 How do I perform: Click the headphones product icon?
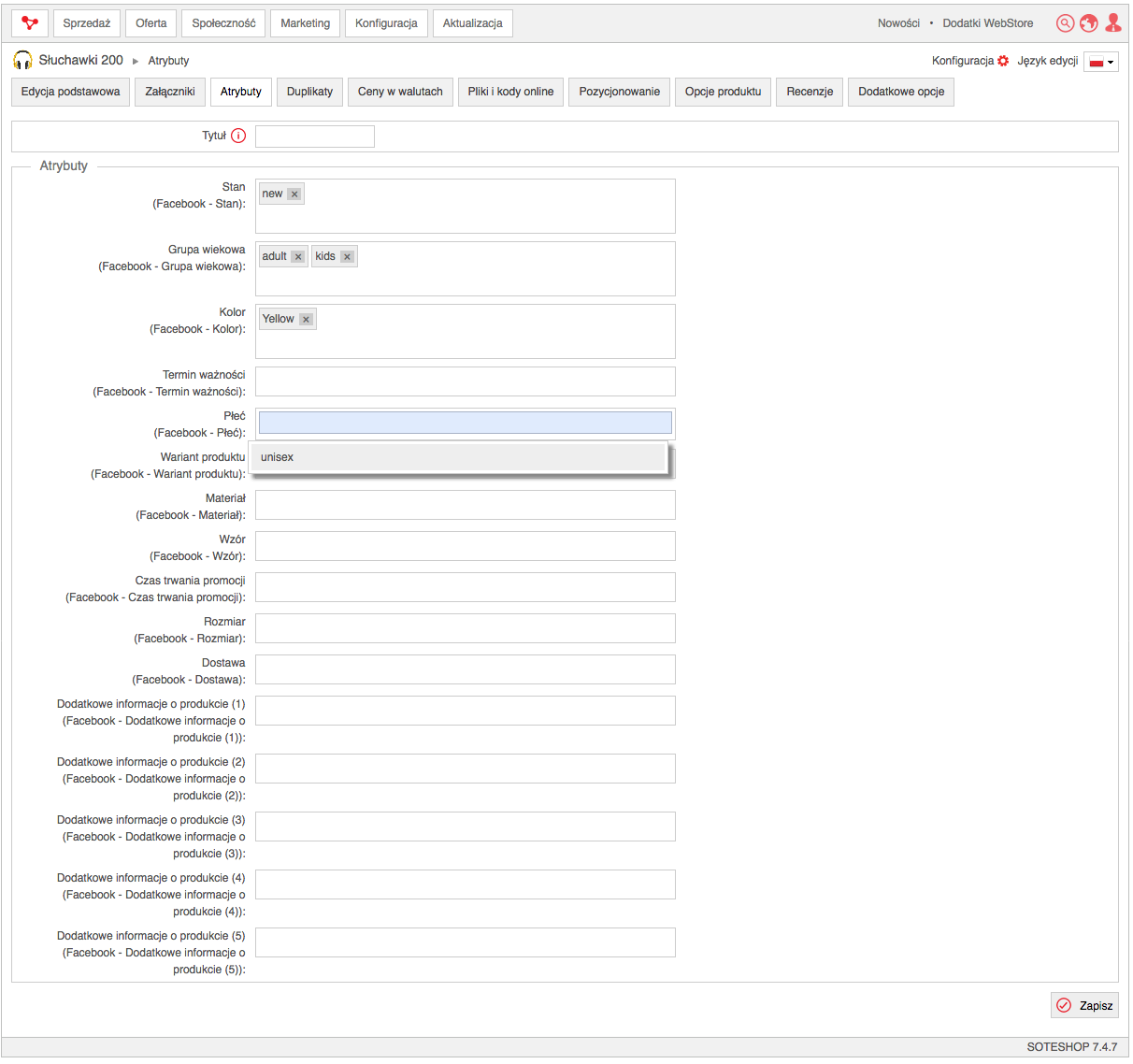[x=22, y=61]
